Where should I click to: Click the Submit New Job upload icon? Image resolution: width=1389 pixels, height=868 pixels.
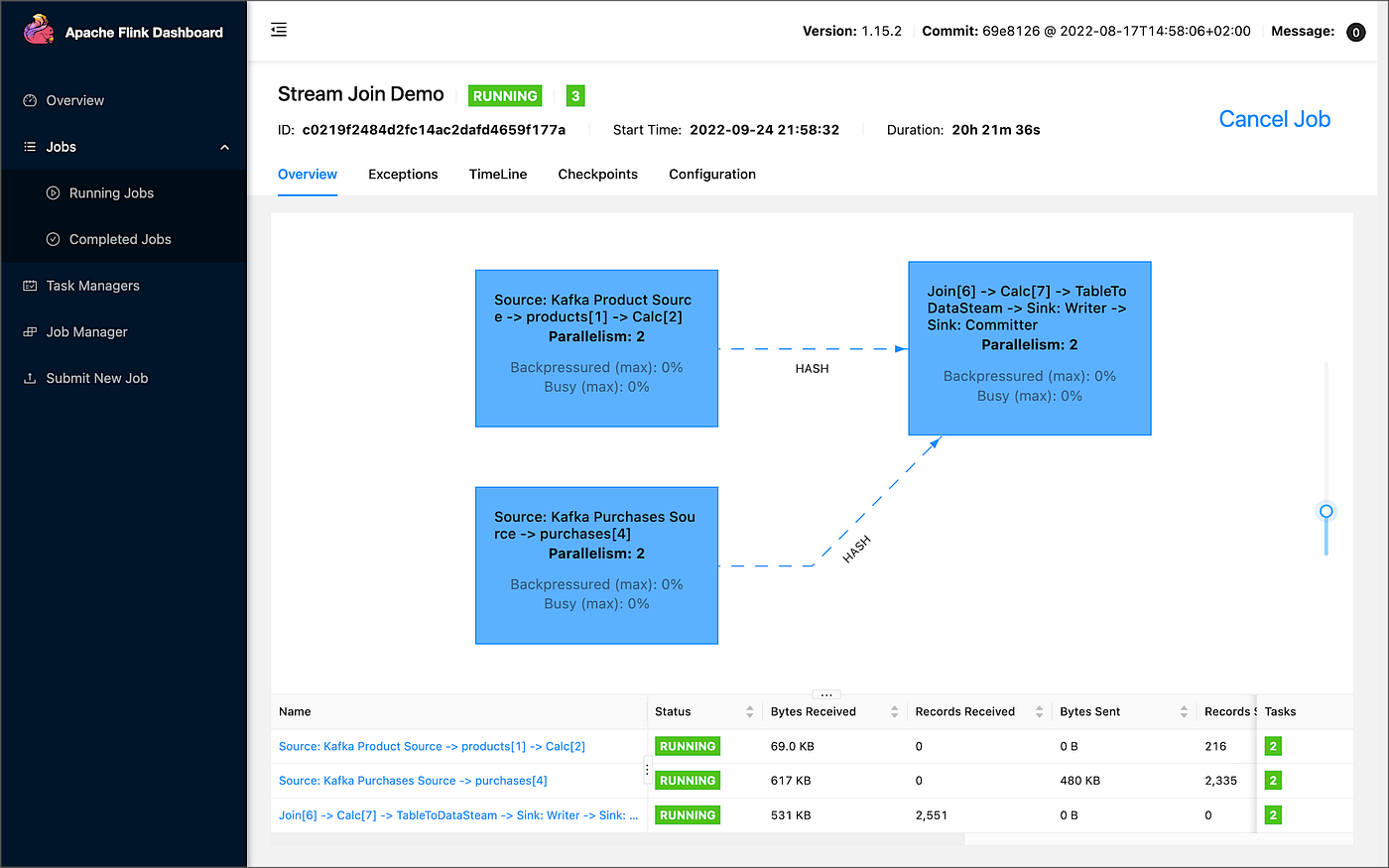[30, 378]
